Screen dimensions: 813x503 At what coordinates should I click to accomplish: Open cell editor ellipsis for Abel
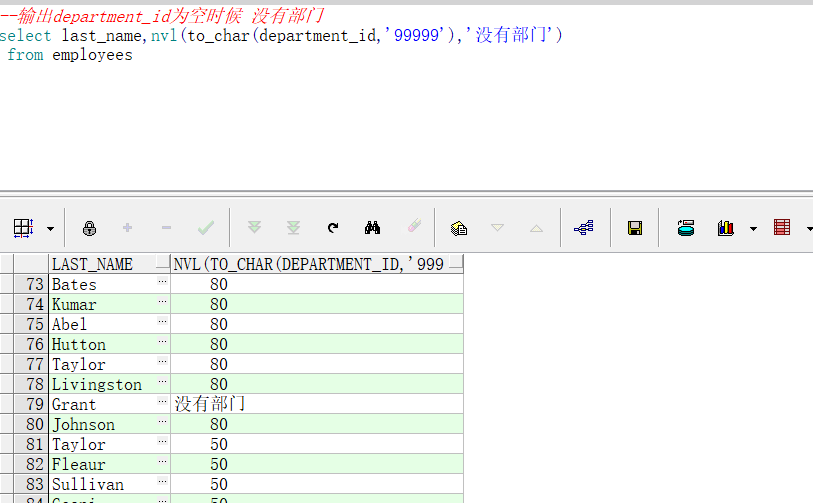162,322
